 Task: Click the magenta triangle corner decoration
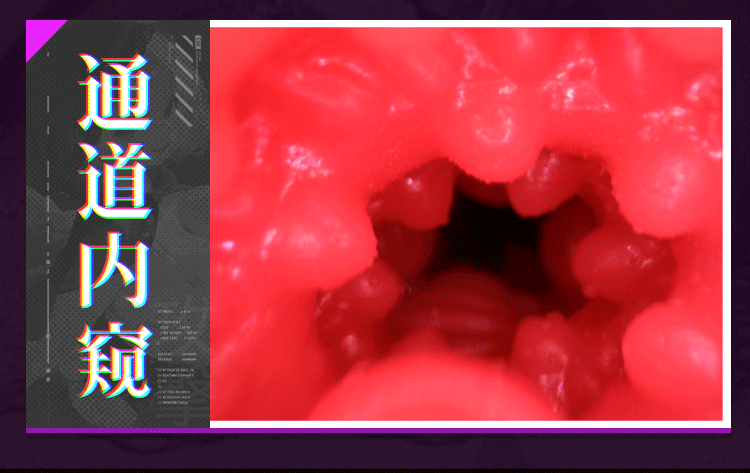[x=39, y=34]
